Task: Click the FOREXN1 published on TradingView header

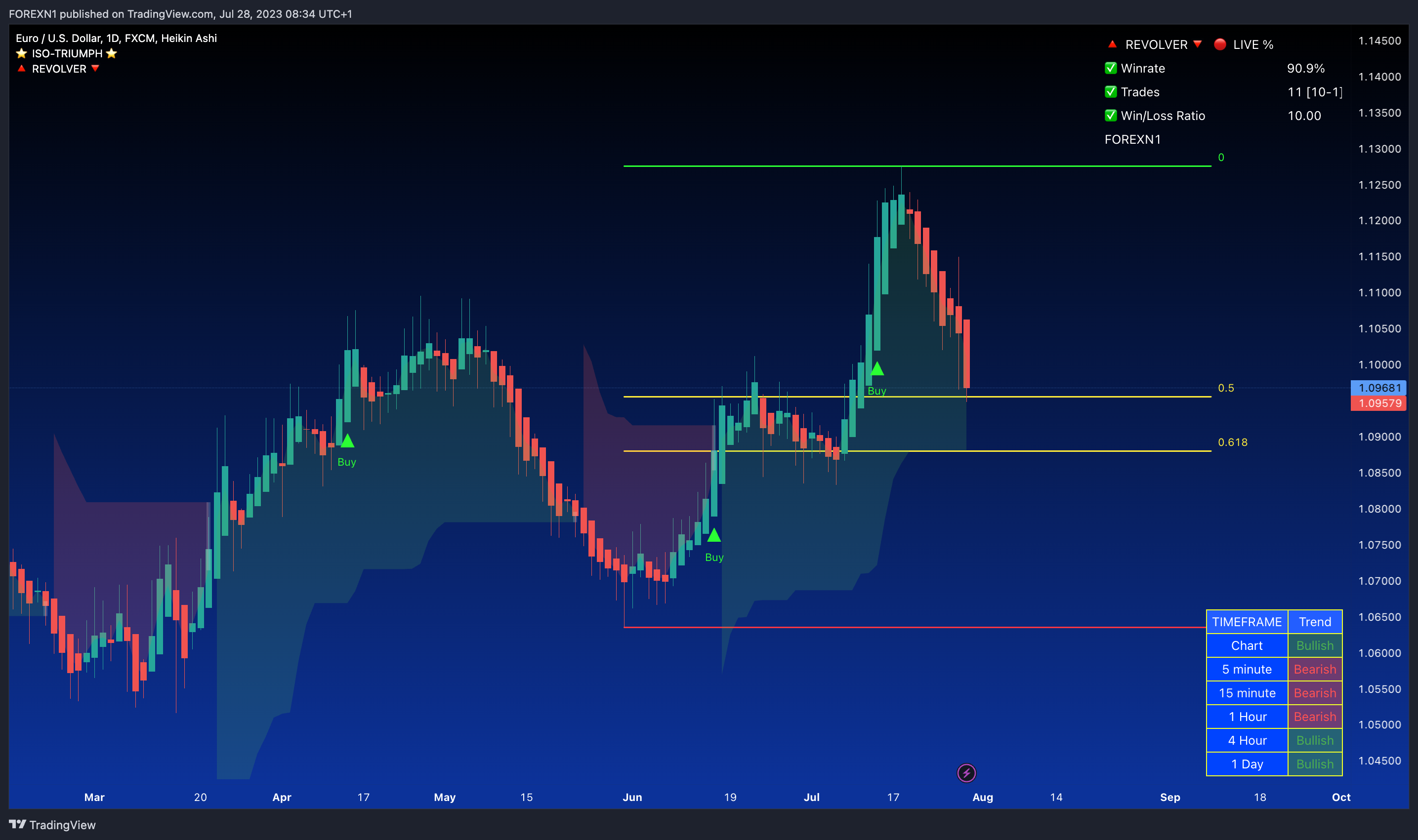Action: pyautogui.click(x=180, y=14)
